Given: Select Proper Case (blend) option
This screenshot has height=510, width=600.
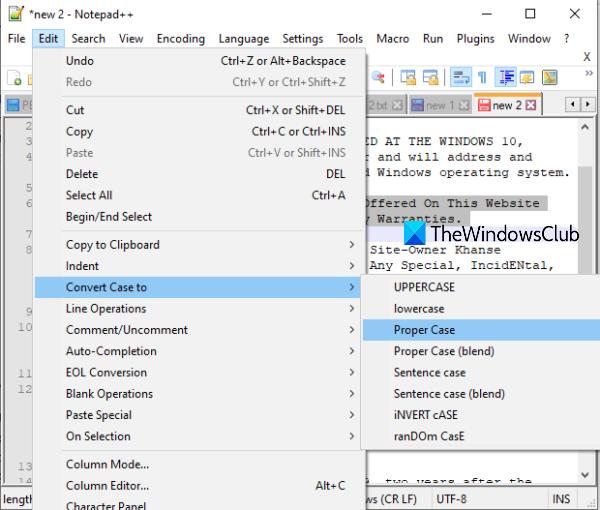Looking at the screenshot, I should 481,351.
